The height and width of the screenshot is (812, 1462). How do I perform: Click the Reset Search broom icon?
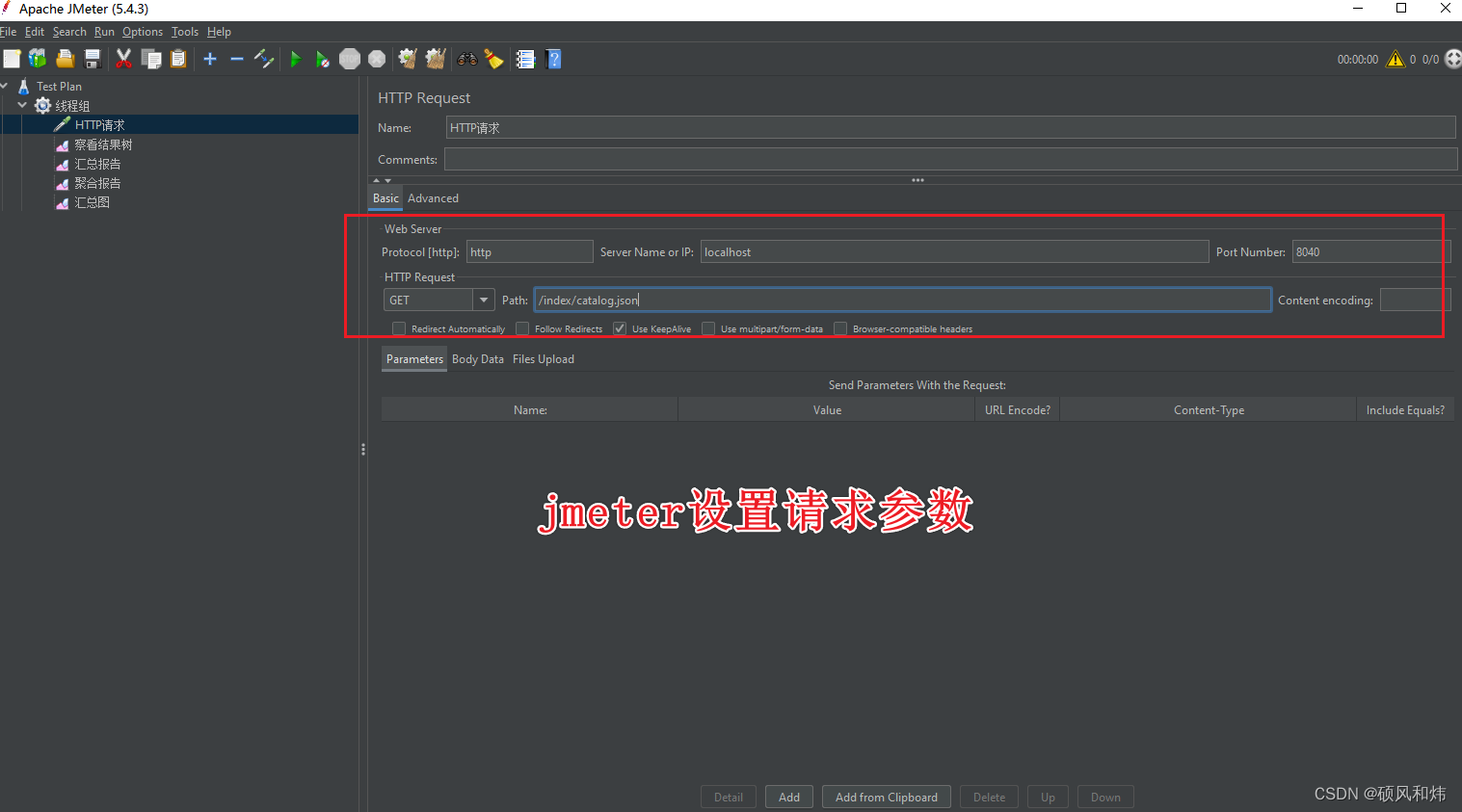[x=494, y=60]
